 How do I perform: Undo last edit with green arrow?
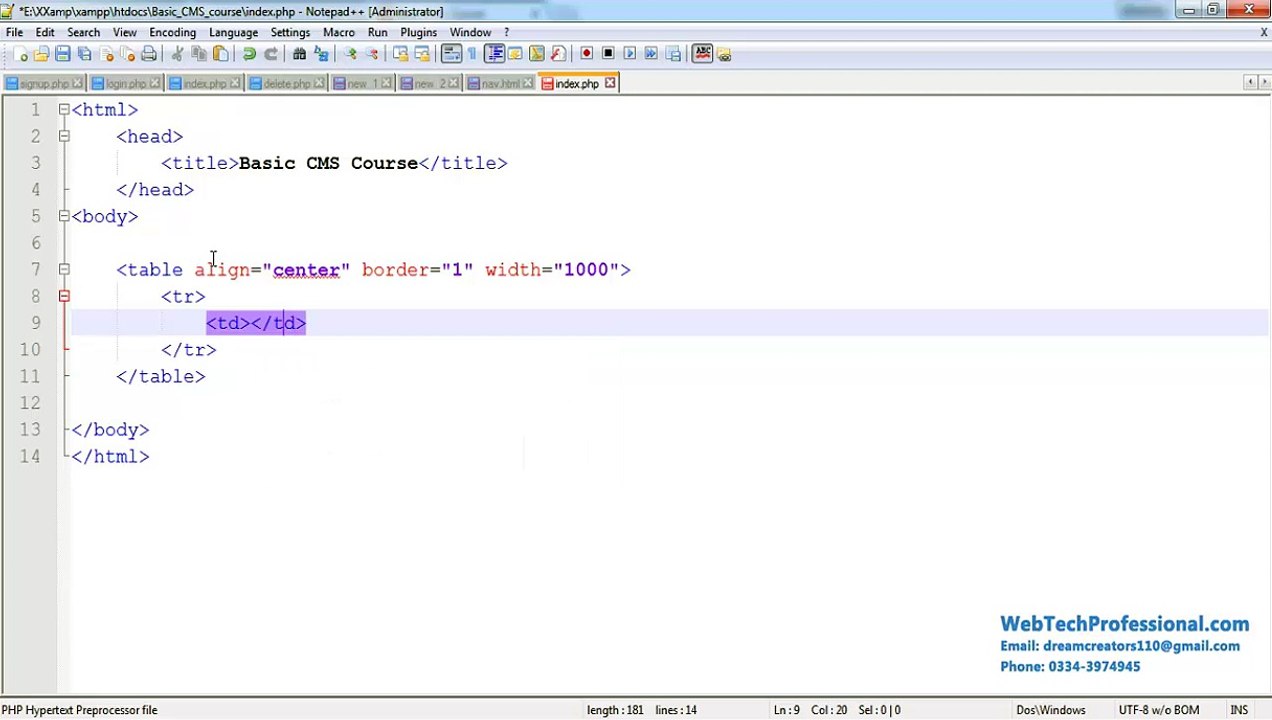tap(249, 54)
